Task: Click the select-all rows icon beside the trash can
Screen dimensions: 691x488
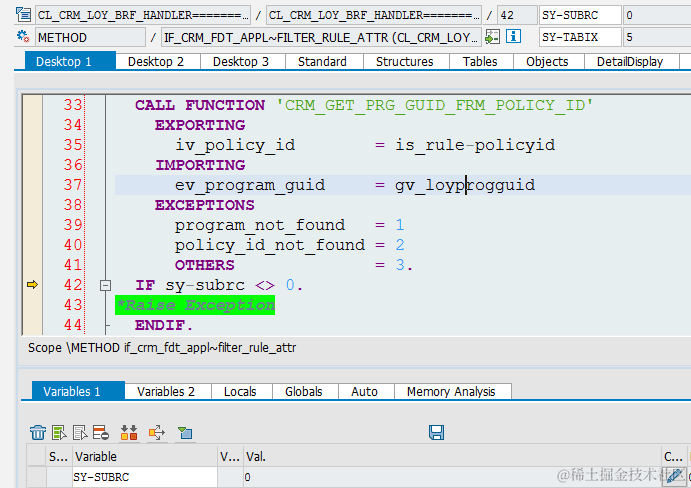Action: (59, 432)
